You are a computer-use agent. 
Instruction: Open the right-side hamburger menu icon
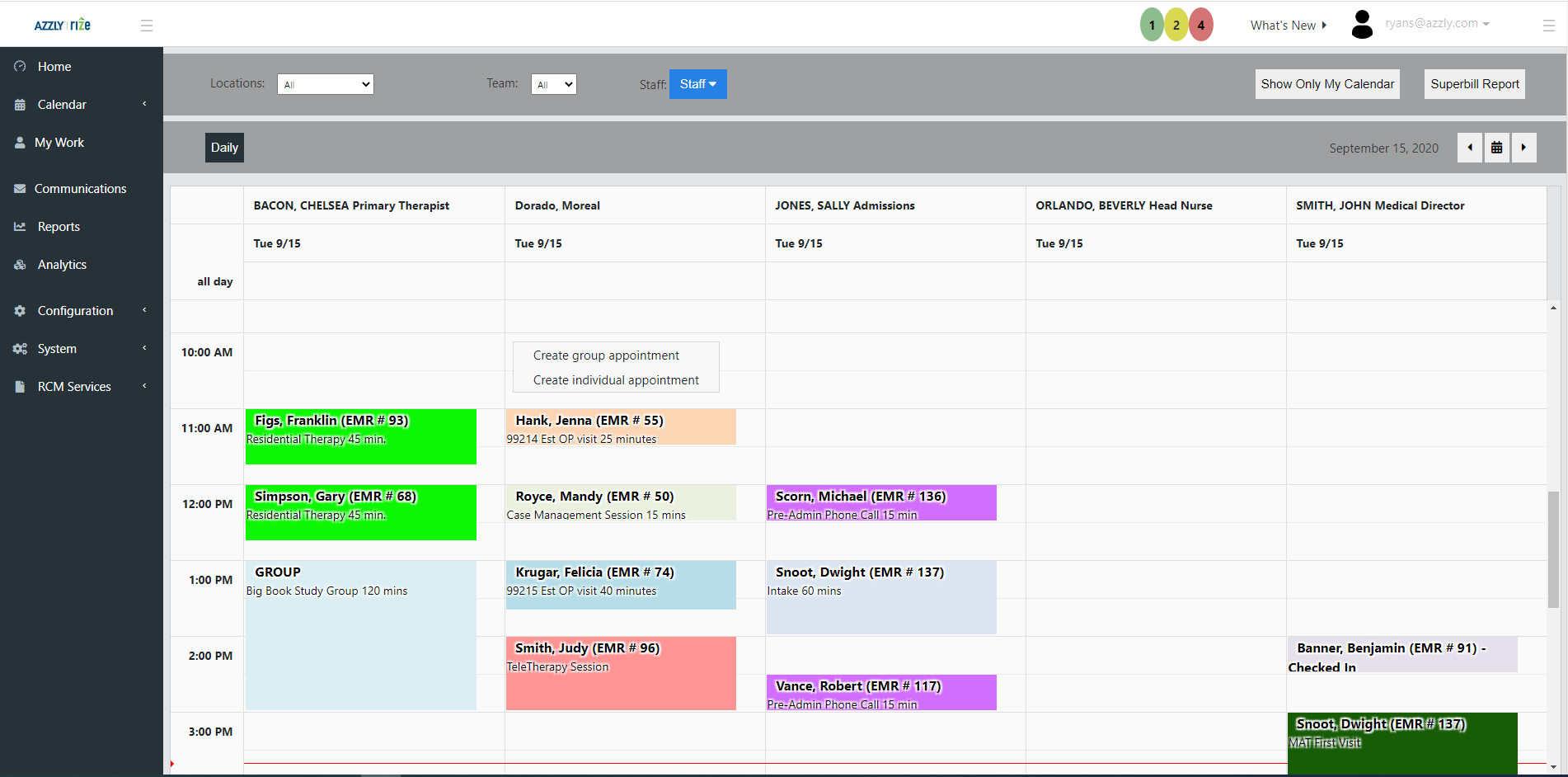[x=1548, y=26]
